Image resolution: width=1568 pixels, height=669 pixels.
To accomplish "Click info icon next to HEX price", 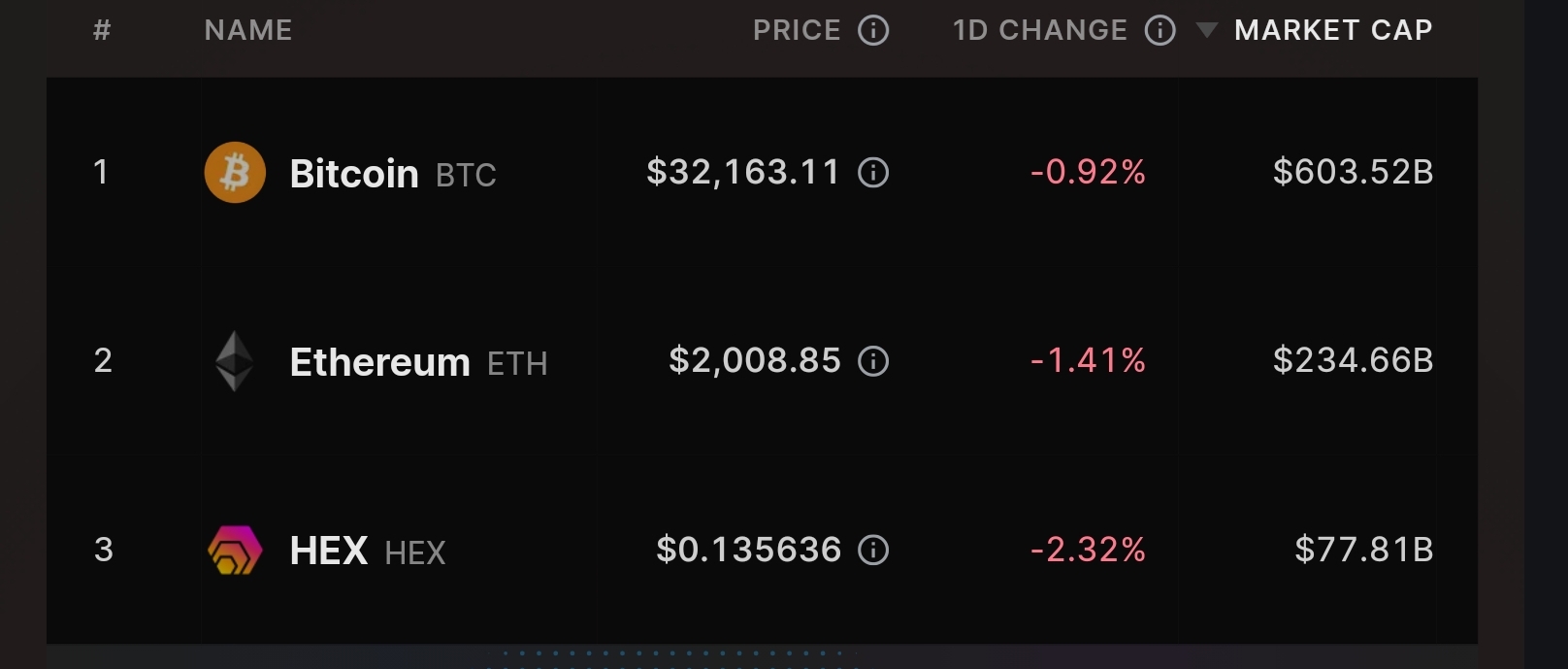I will click(873, 551).
